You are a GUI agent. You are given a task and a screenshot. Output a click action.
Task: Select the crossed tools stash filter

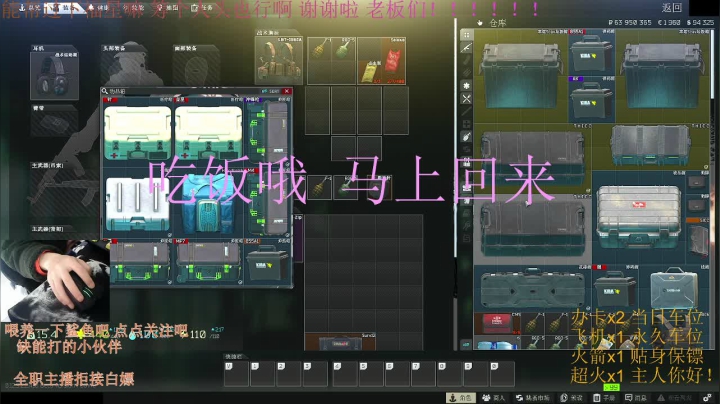click(467, 99)
